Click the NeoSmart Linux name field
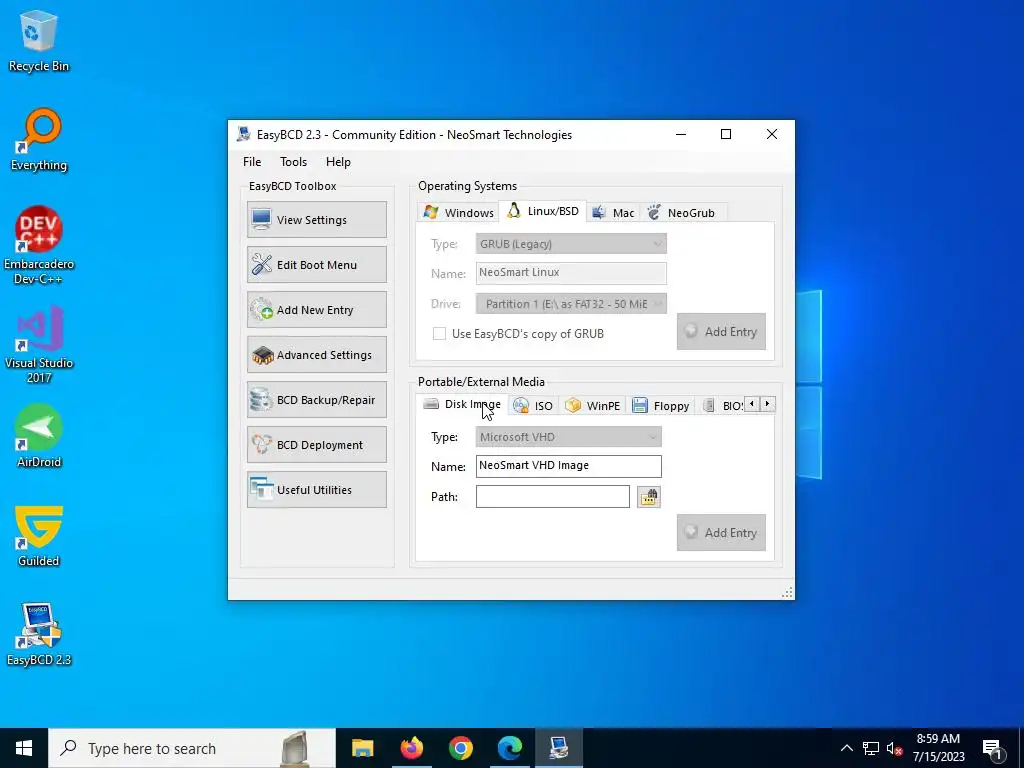Screen dimensions: 1024x768 [x=571, y=273]
